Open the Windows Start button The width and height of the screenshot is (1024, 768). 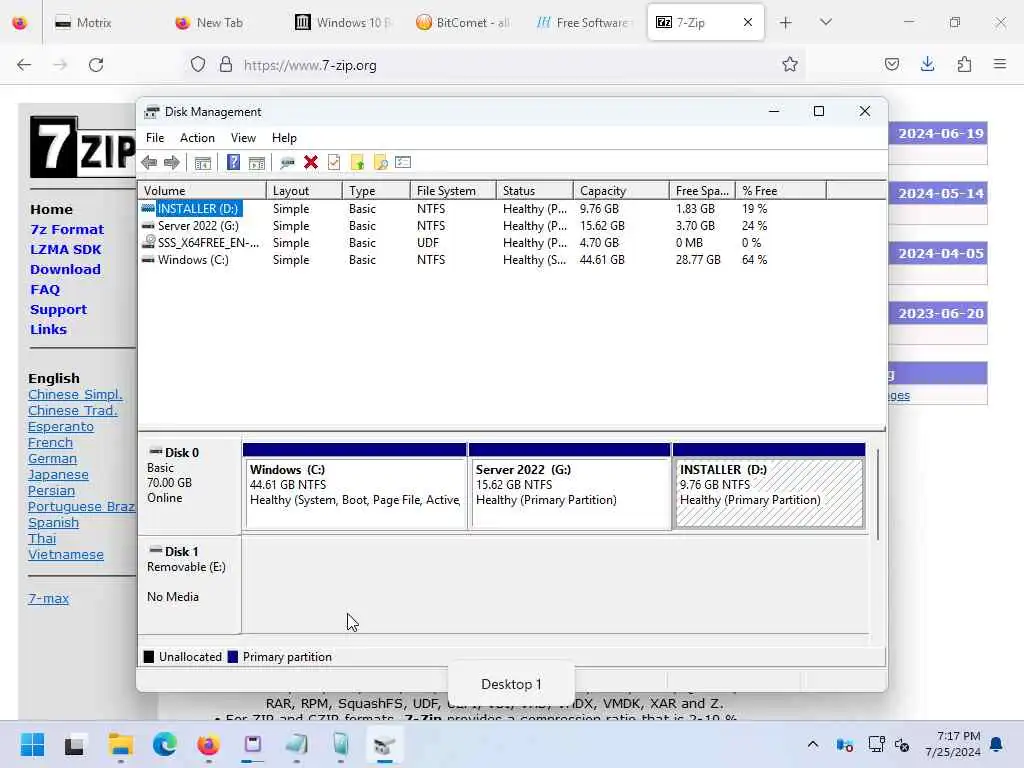(x=32, y=744)
